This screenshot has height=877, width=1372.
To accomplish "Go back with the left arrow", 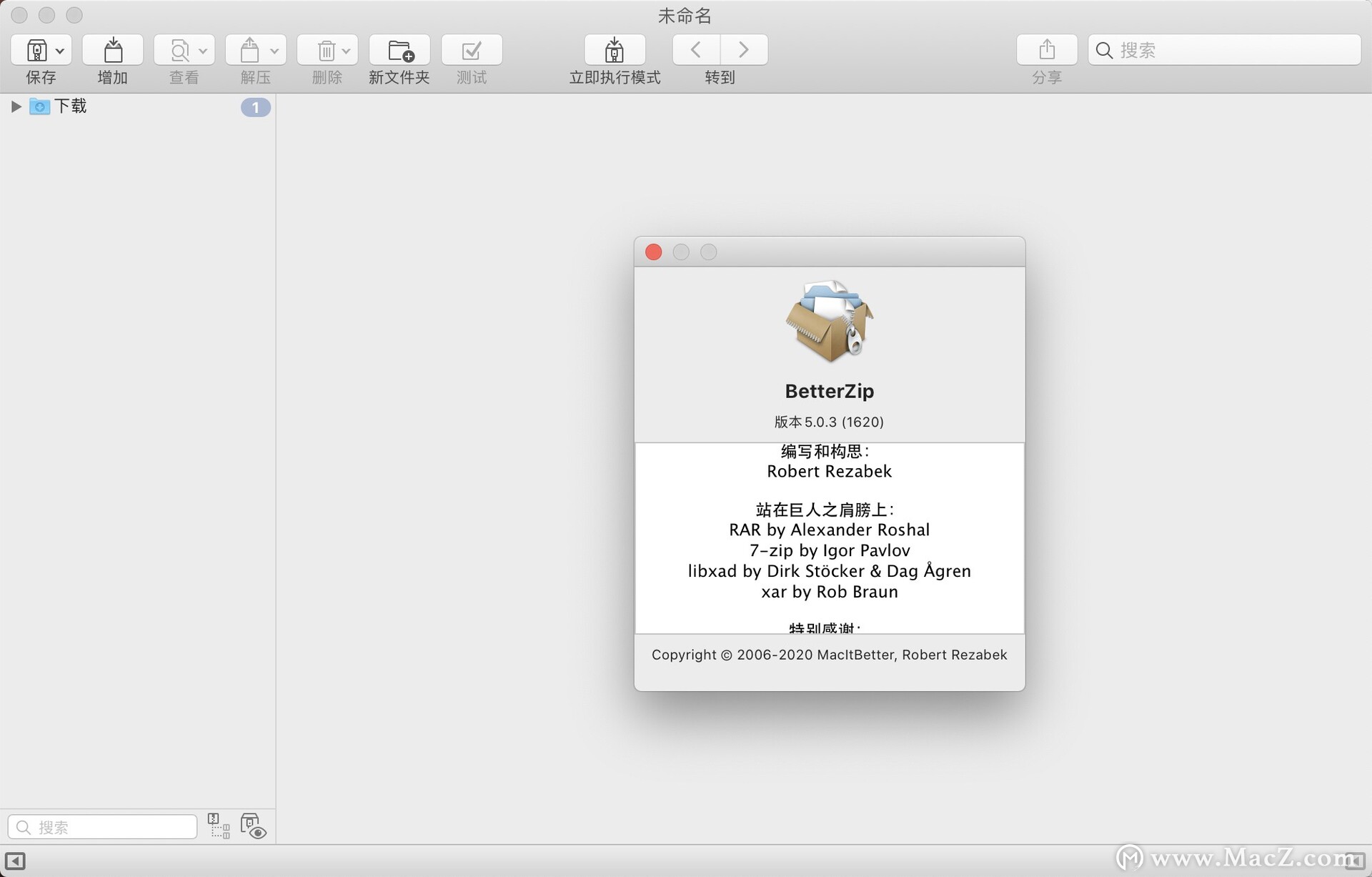I will pos(696,49).
